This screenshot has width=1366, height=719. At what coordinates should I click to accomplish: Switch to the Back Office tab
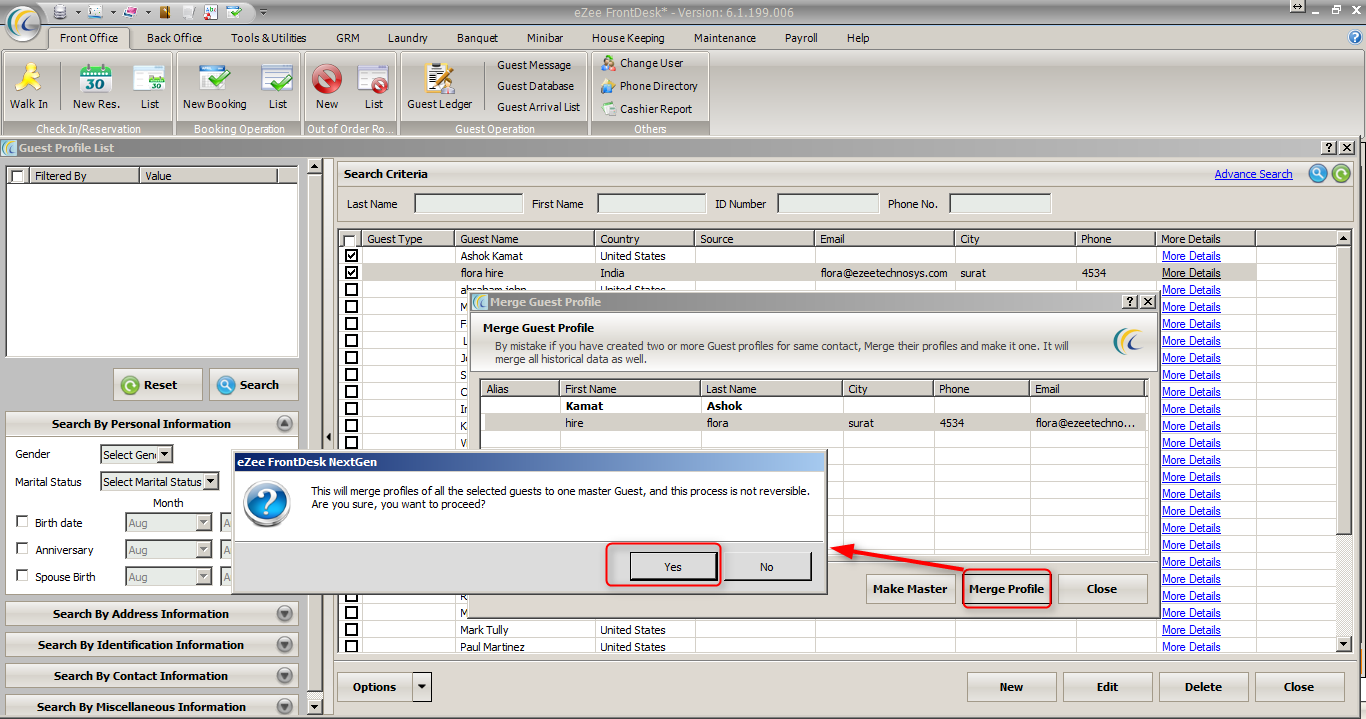174,38
